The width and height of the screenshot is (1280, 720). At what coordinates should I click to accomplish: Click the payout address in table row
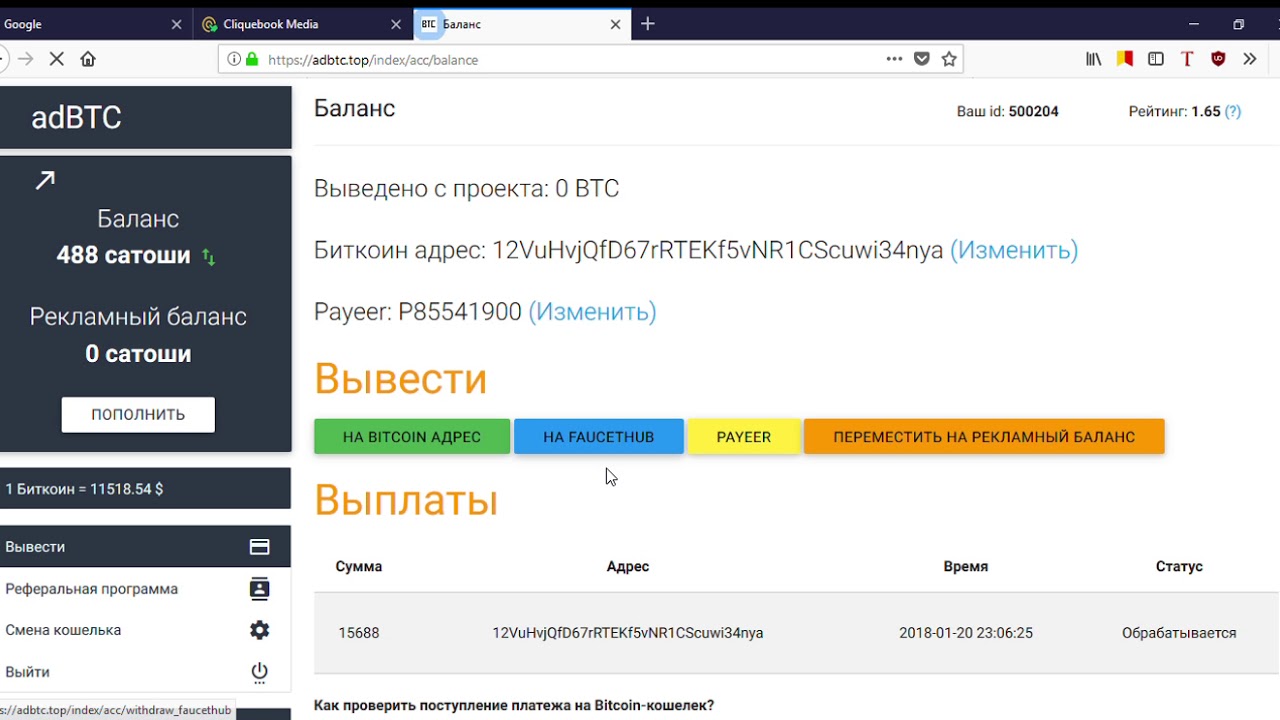click(x=628, y=633)
